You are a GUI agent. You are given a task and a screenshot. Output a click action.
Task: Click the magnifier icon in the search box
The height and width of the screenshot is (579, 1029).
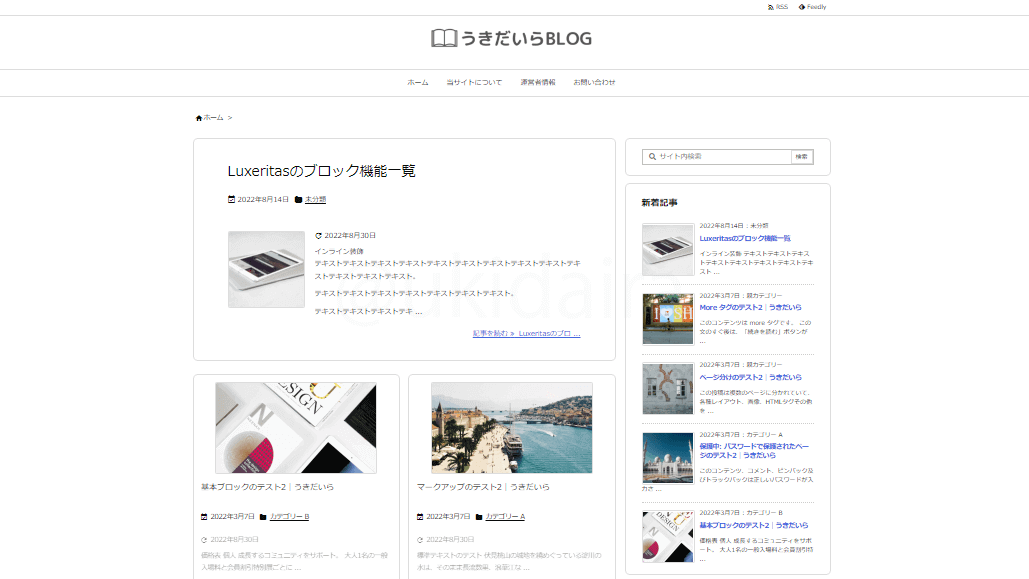[x=652, y=157]
